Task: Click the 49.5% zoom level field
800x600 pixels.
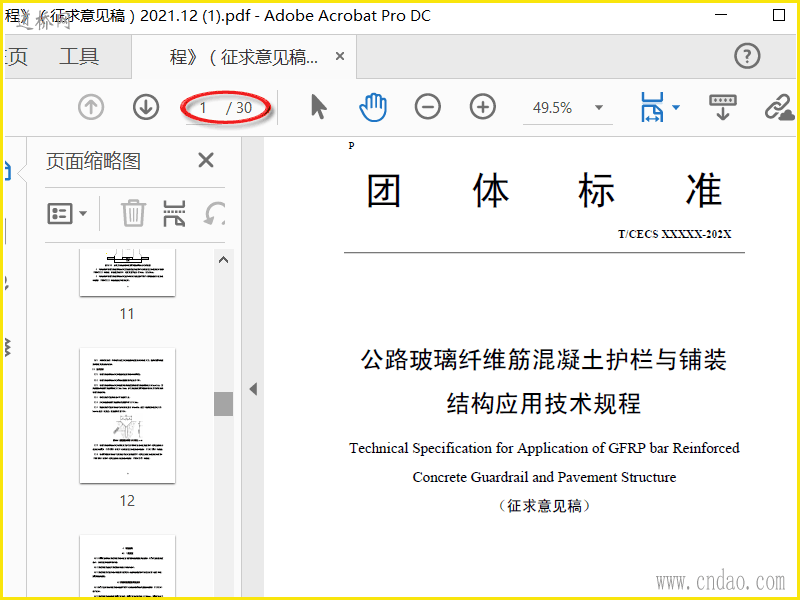Action: (553, 108)
